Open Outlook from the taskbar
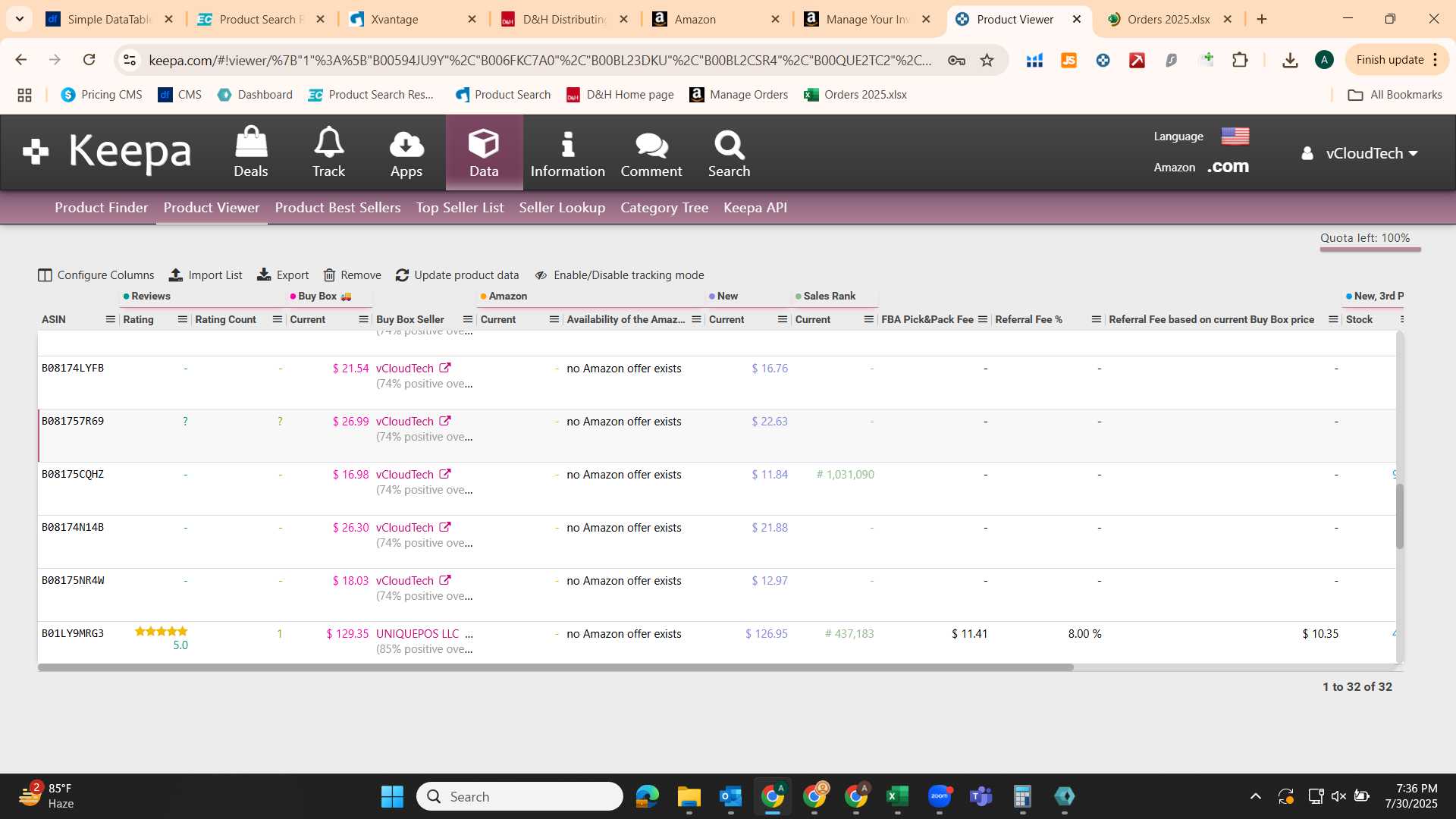The image size is (1456, 819). (730, 796)
